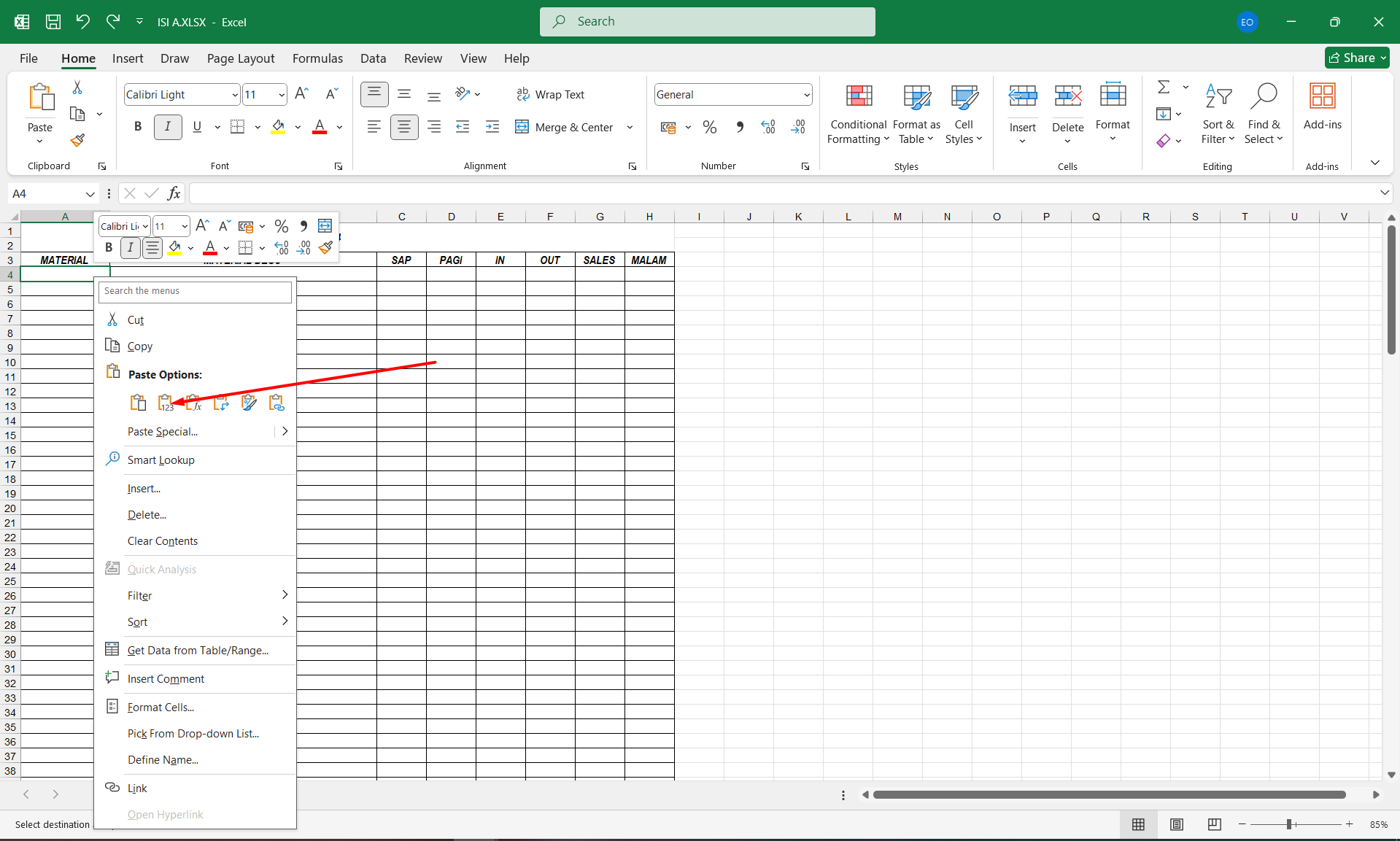The width and height of the screenshot is (1400, 841).
Task: Click the Search the menus field
Action: point(195,291)
